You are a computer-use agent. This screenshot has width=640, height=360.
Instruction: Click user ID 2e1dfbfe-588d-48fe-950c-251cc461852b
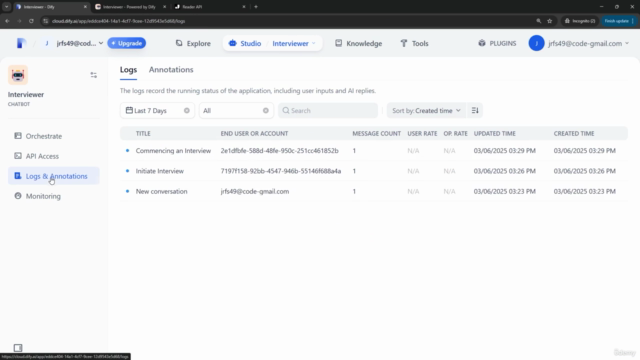(x=280, y=151)
